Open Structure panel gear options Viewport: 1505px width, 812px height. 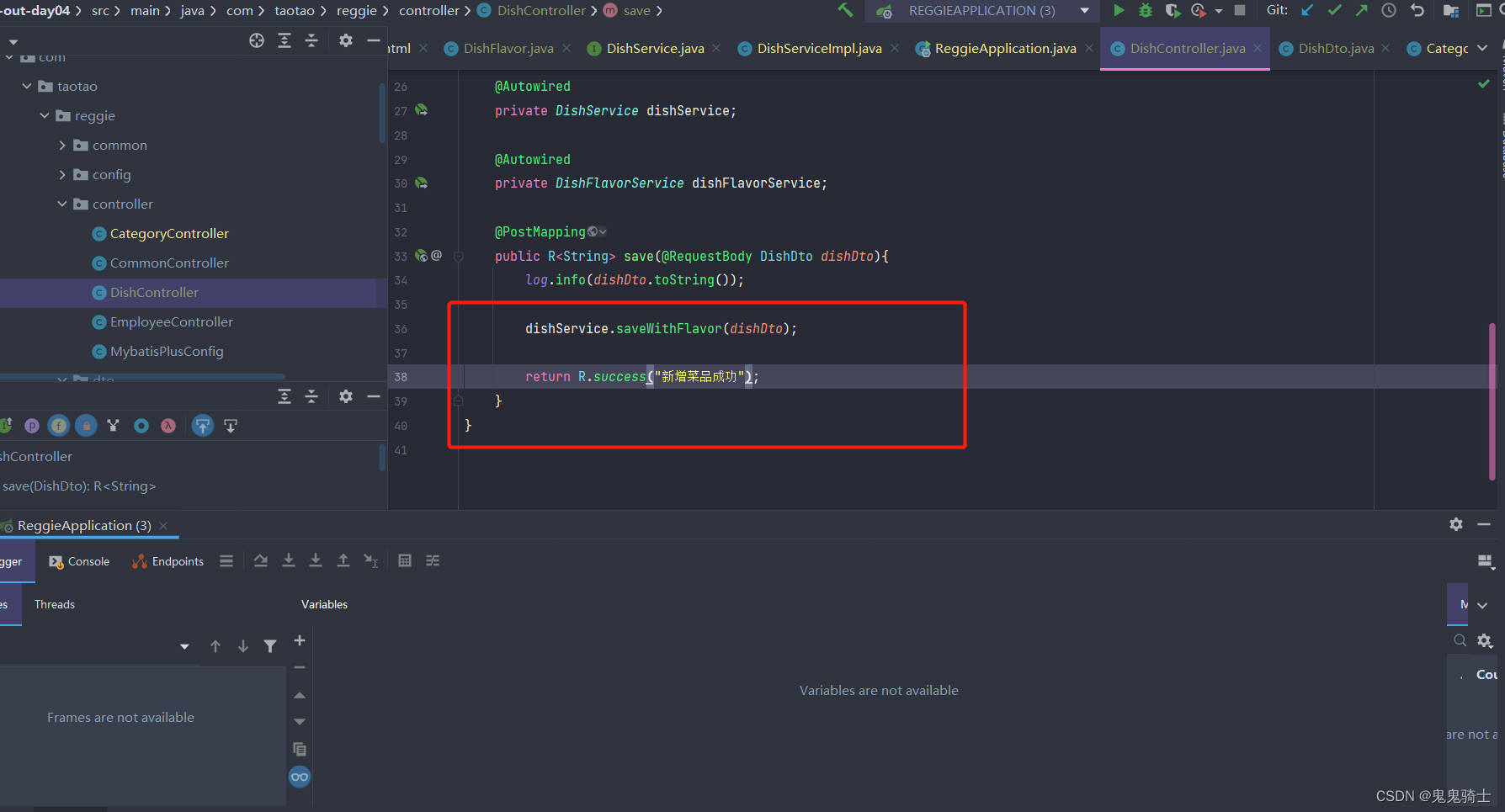pyautogui.click(x=346, y=396)
